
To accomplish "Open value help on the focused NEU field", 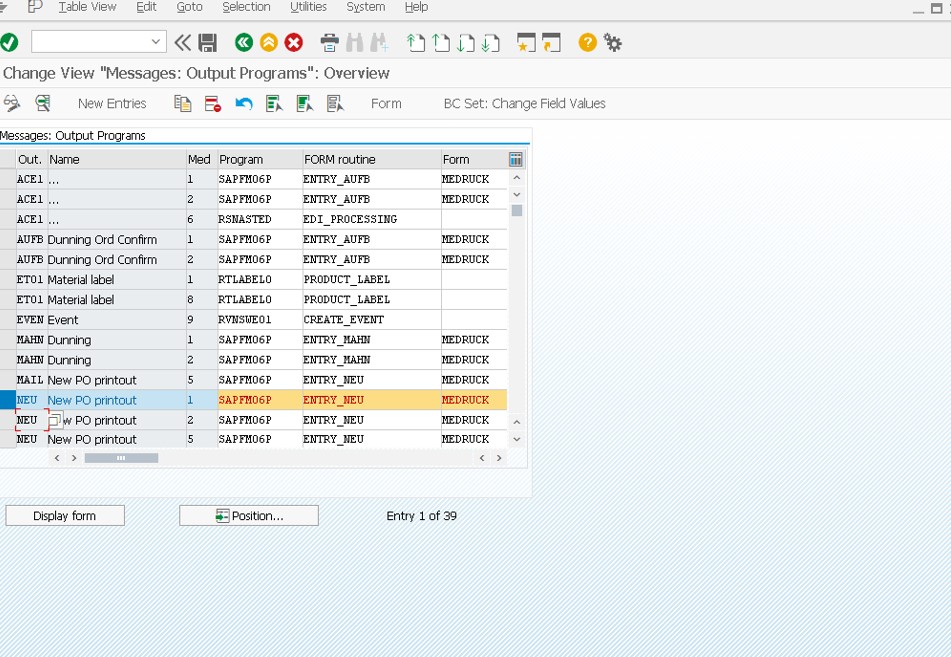I will 55,419.
